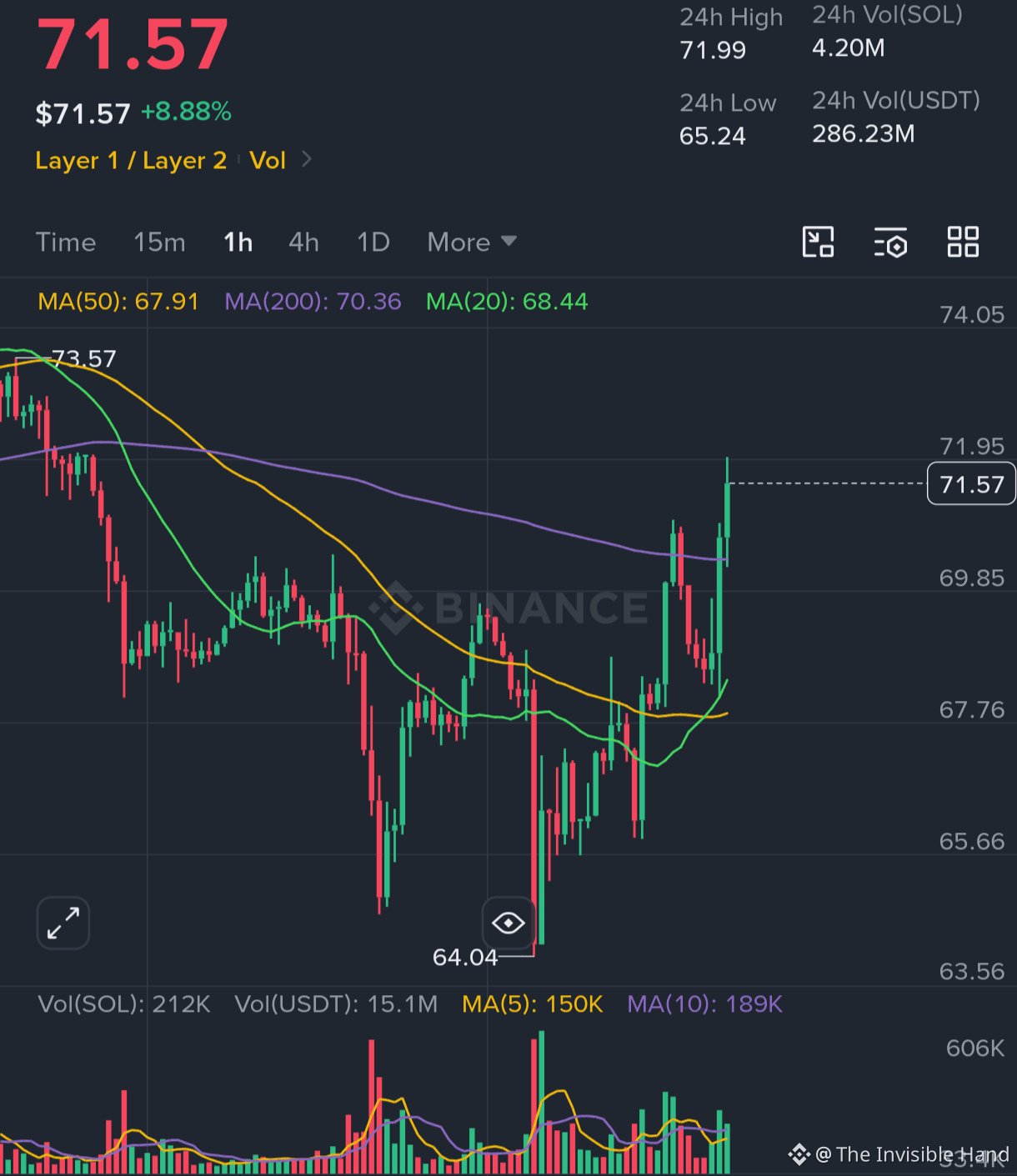This screenshot has width=1017, height=1176.
Task: Open the four-square grid layout icon
Action: tap(963, 242)
